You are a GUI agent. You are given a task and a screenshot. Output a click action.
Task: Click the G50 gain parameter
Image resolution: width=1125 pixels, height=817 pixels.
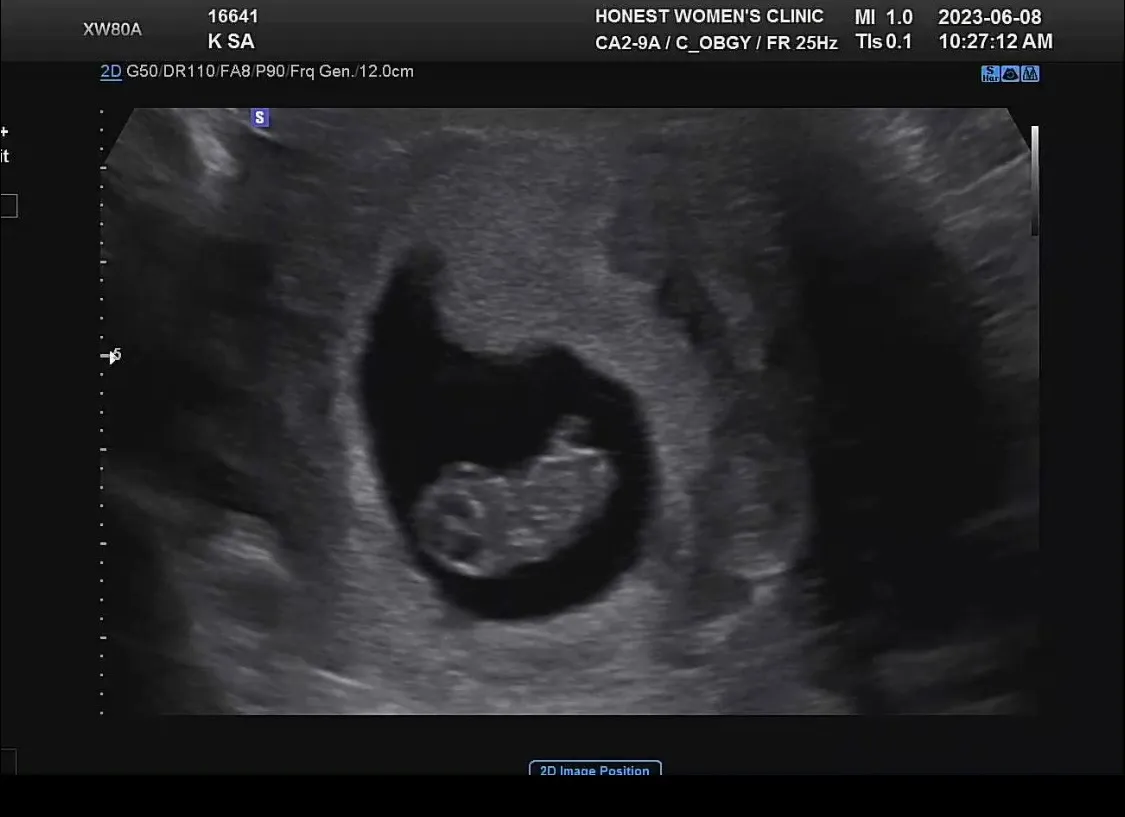[142, 72]
